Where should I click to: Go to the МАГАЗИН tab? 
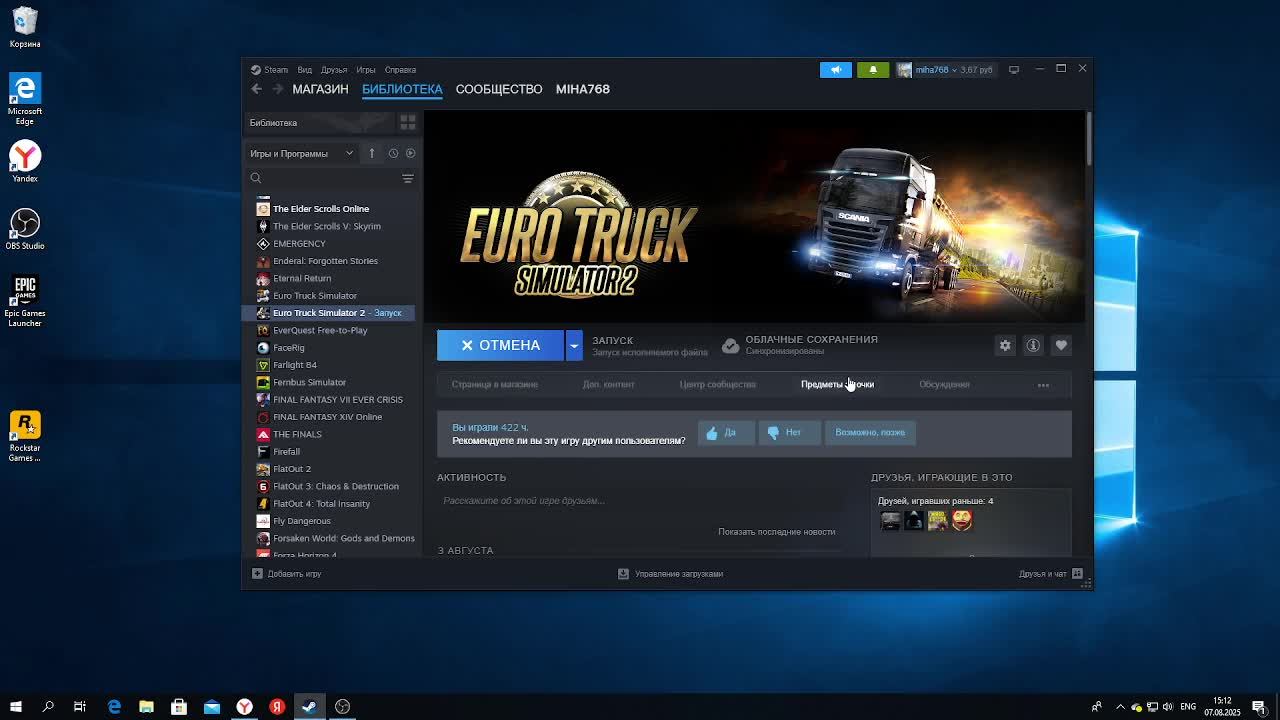320,89
